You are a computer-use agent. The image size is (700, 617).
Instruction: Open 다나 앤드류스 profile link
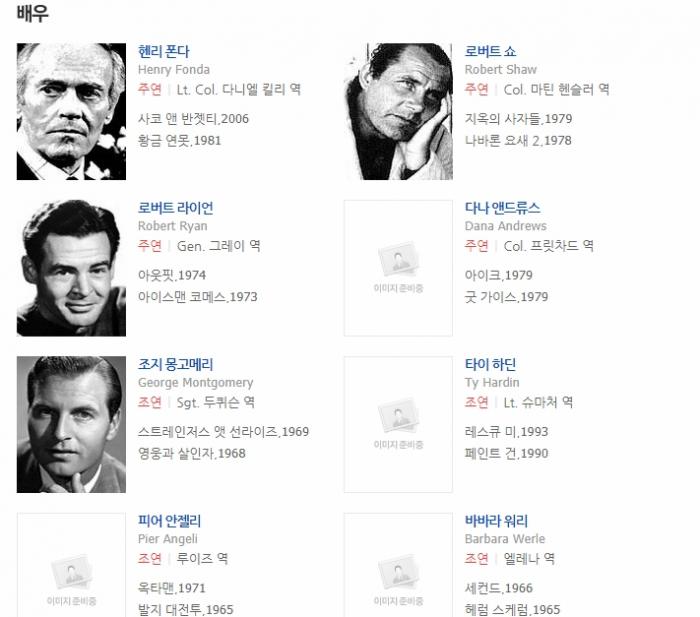(502, 208)
